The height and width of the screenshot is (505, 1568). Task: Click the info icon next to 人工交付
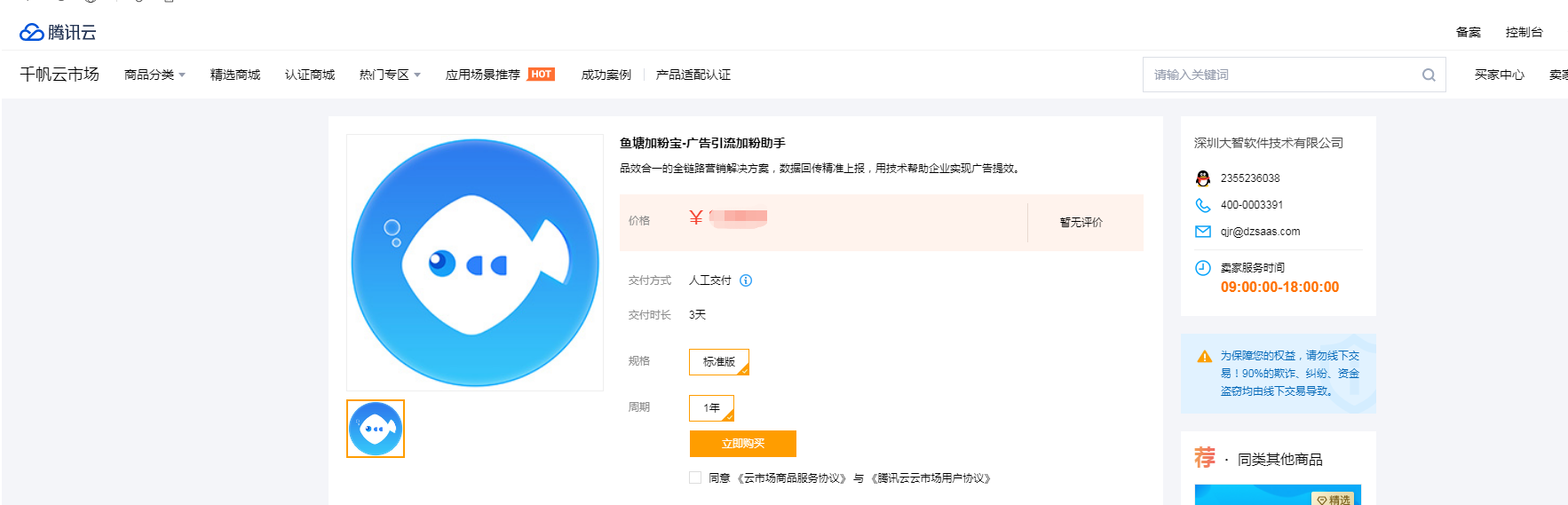pos(746,280)
